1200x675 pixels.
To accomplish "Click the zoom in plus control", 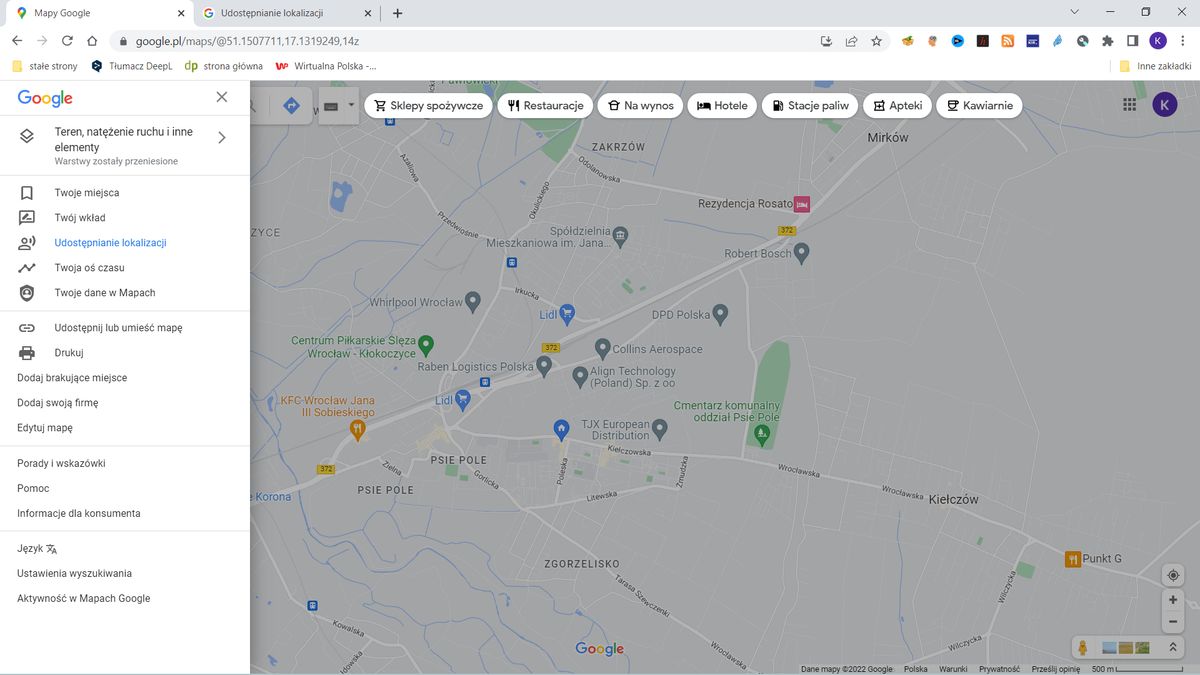I will tap(1172, 599).
